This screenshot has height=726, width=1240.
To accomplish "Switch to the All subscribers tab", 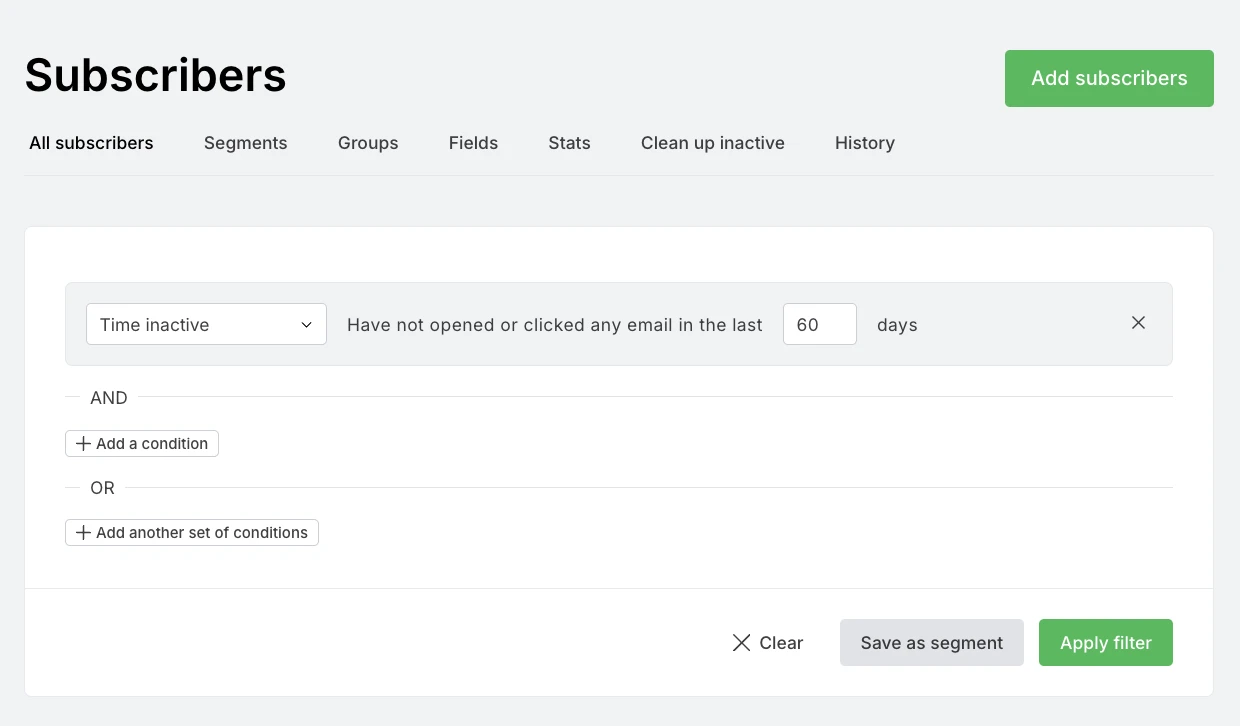I will 91,143.
